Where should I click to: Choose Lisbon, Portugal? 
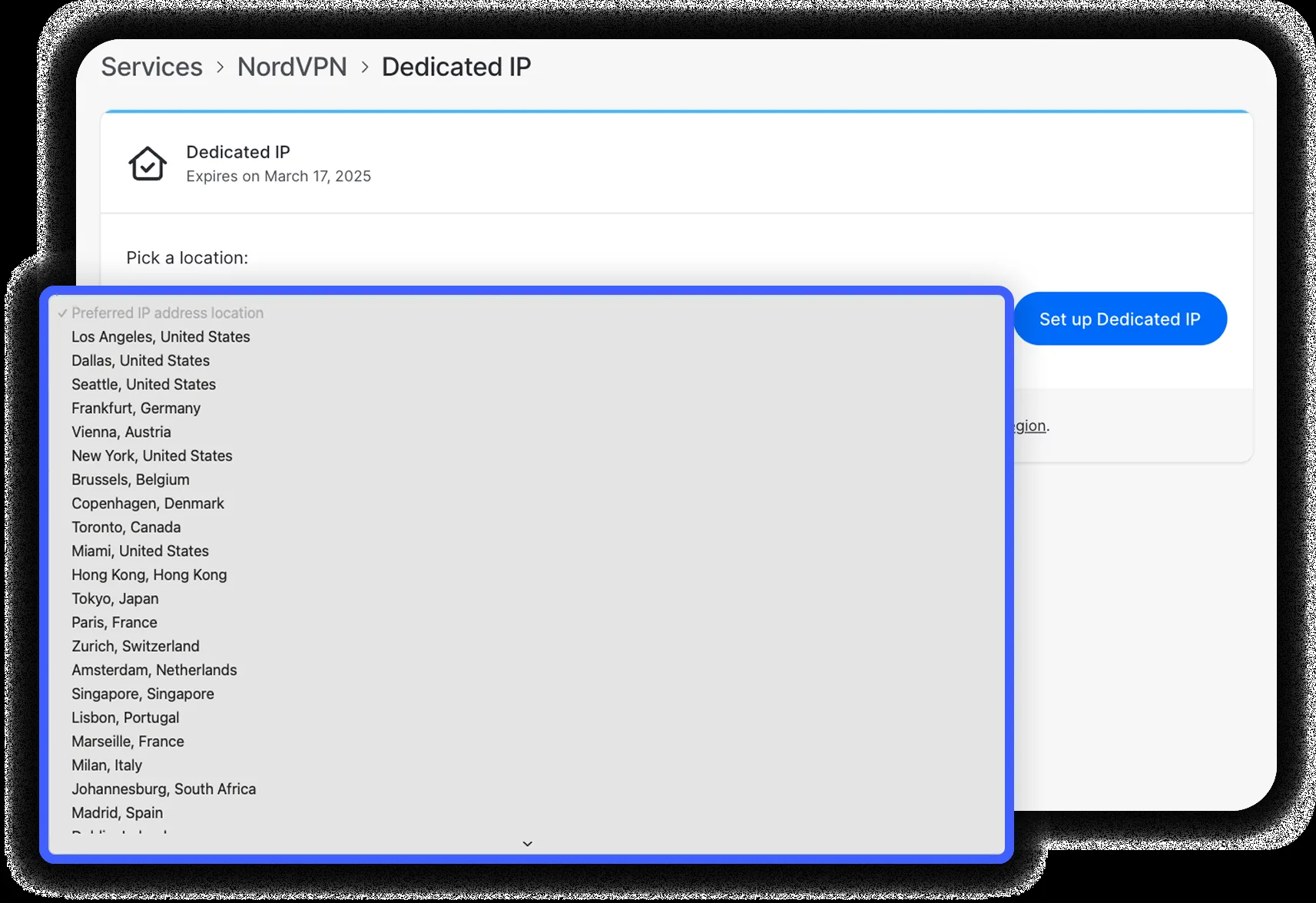(527, 717)
